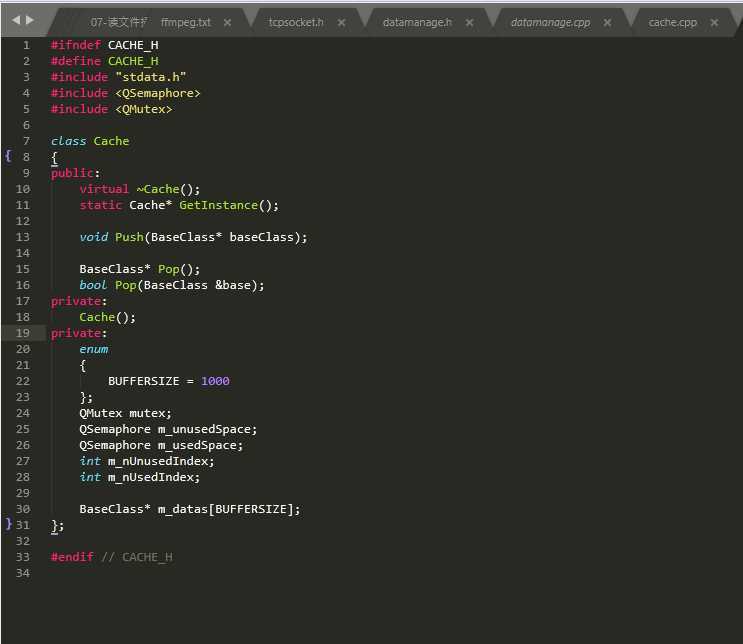Click on the value '1000'
Image resolution: width=743 pixels, height=644 pixels.
click(x=216, y=381)
